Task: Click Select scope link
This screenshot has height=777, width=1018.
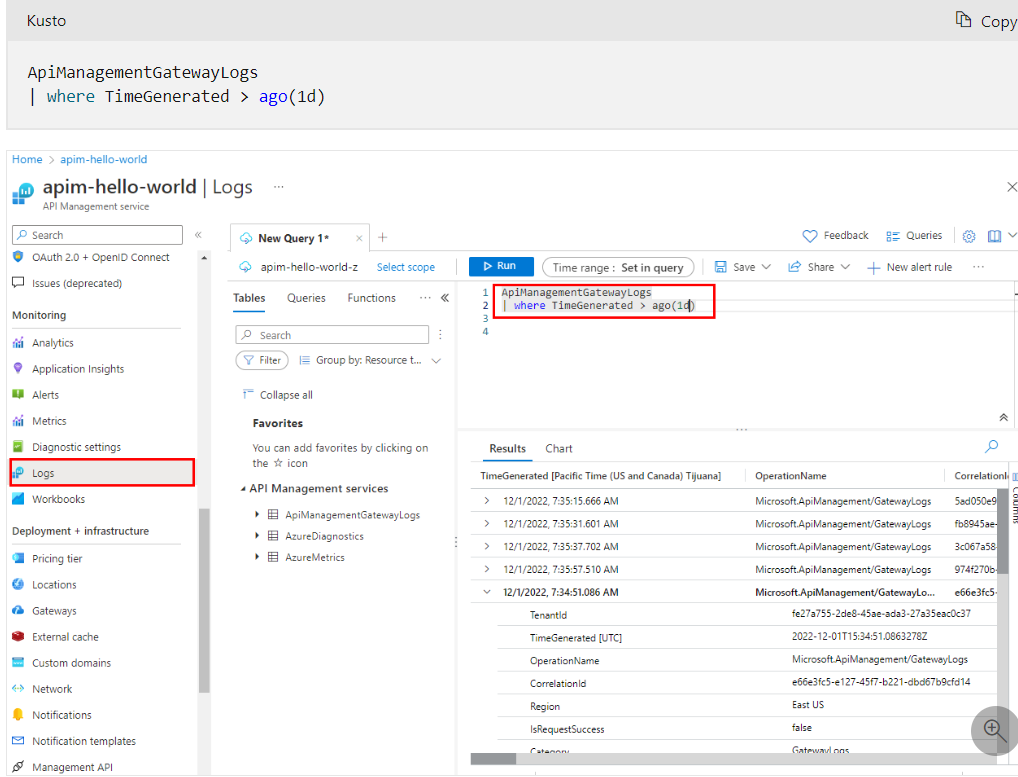Action: [x=406, y=267]
